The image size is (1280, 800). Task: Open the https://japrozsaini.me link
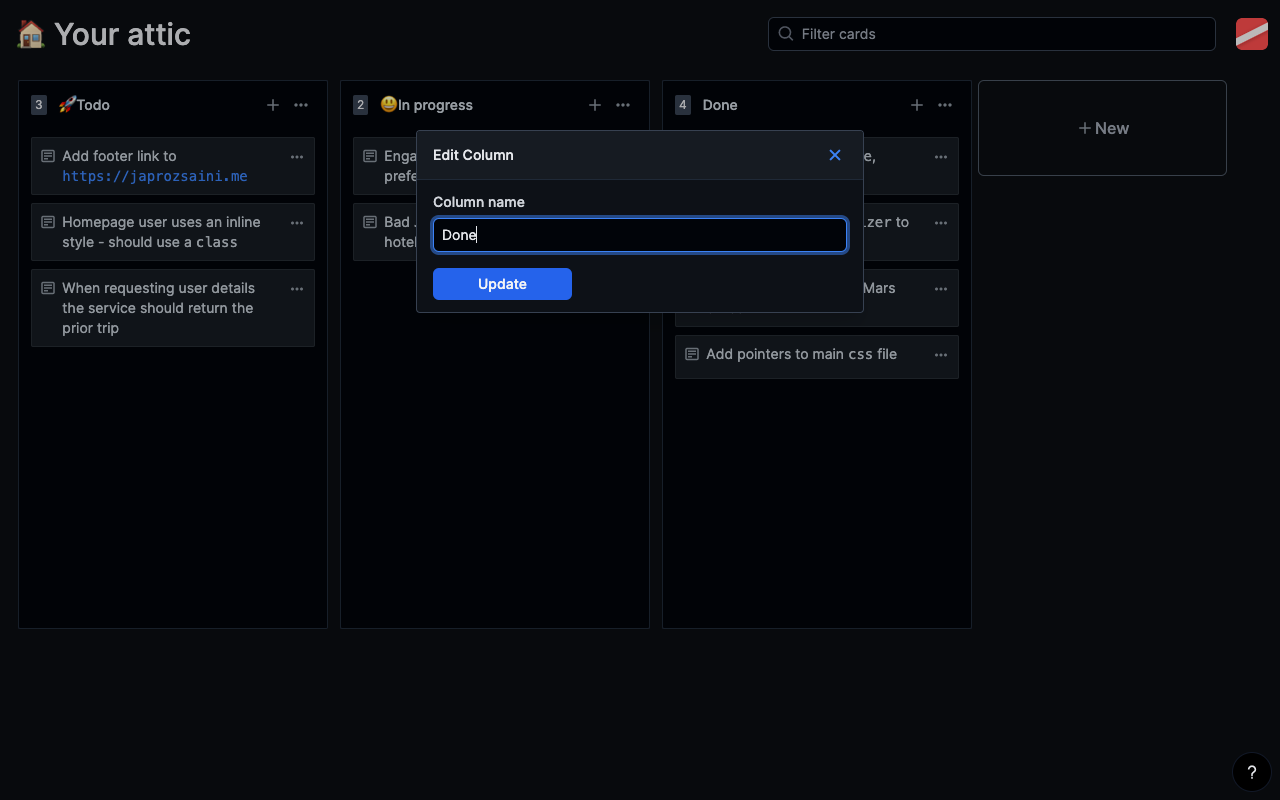[x=155, y=176]
